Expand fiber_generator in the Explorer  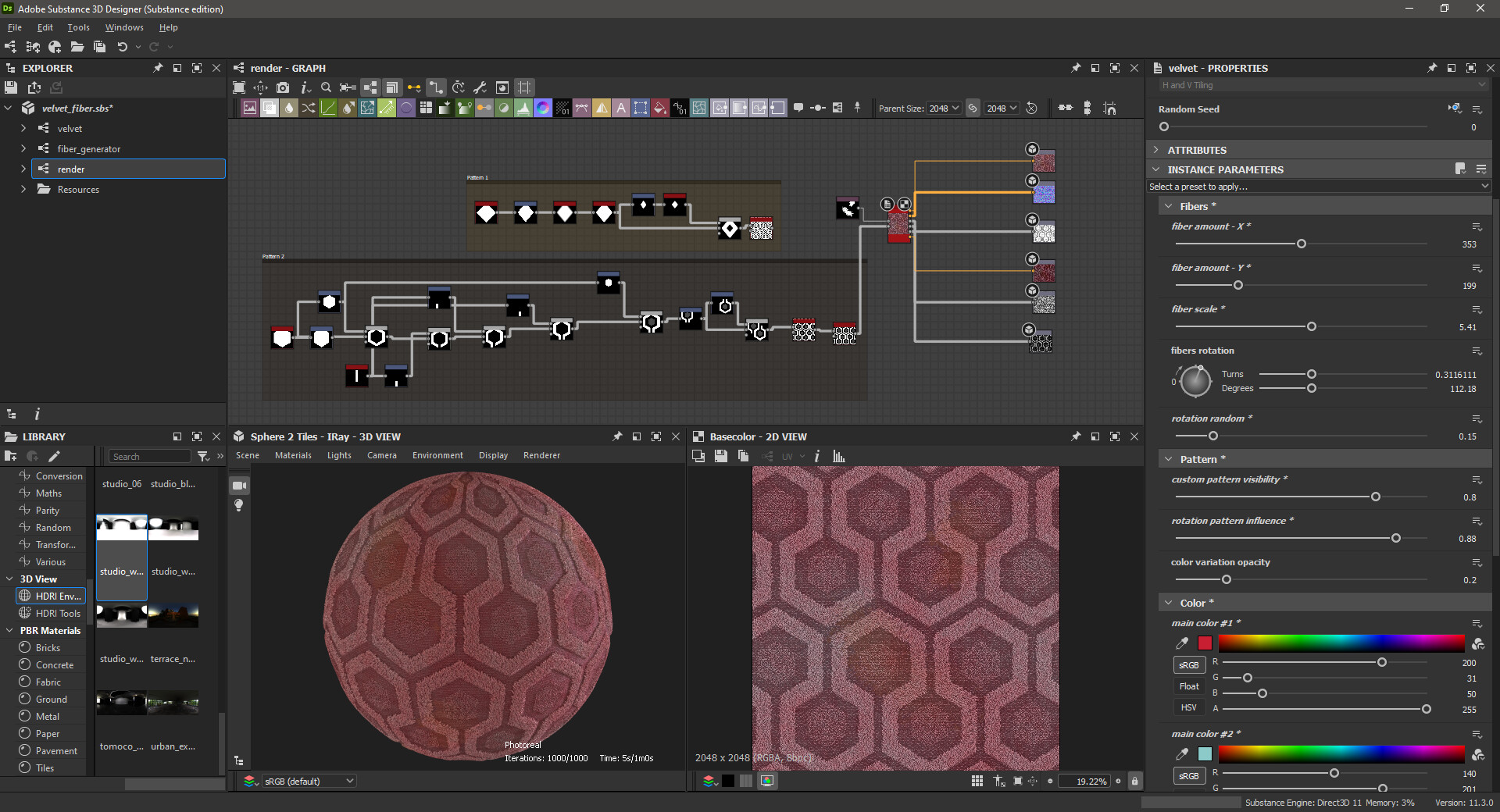coord(22,148)
